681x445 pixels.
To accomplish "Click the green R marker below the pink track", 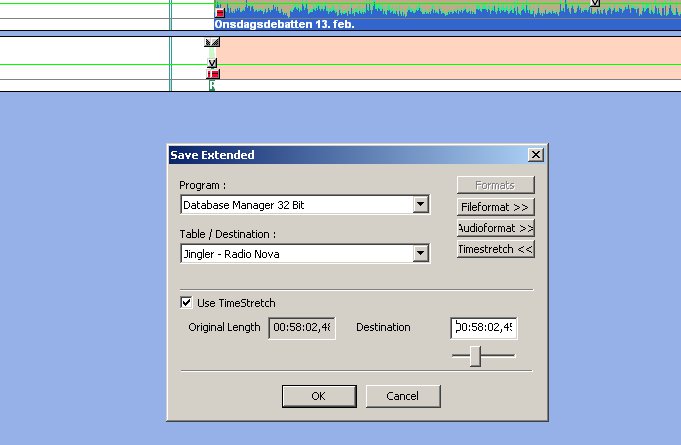I will tap(212, 86).
